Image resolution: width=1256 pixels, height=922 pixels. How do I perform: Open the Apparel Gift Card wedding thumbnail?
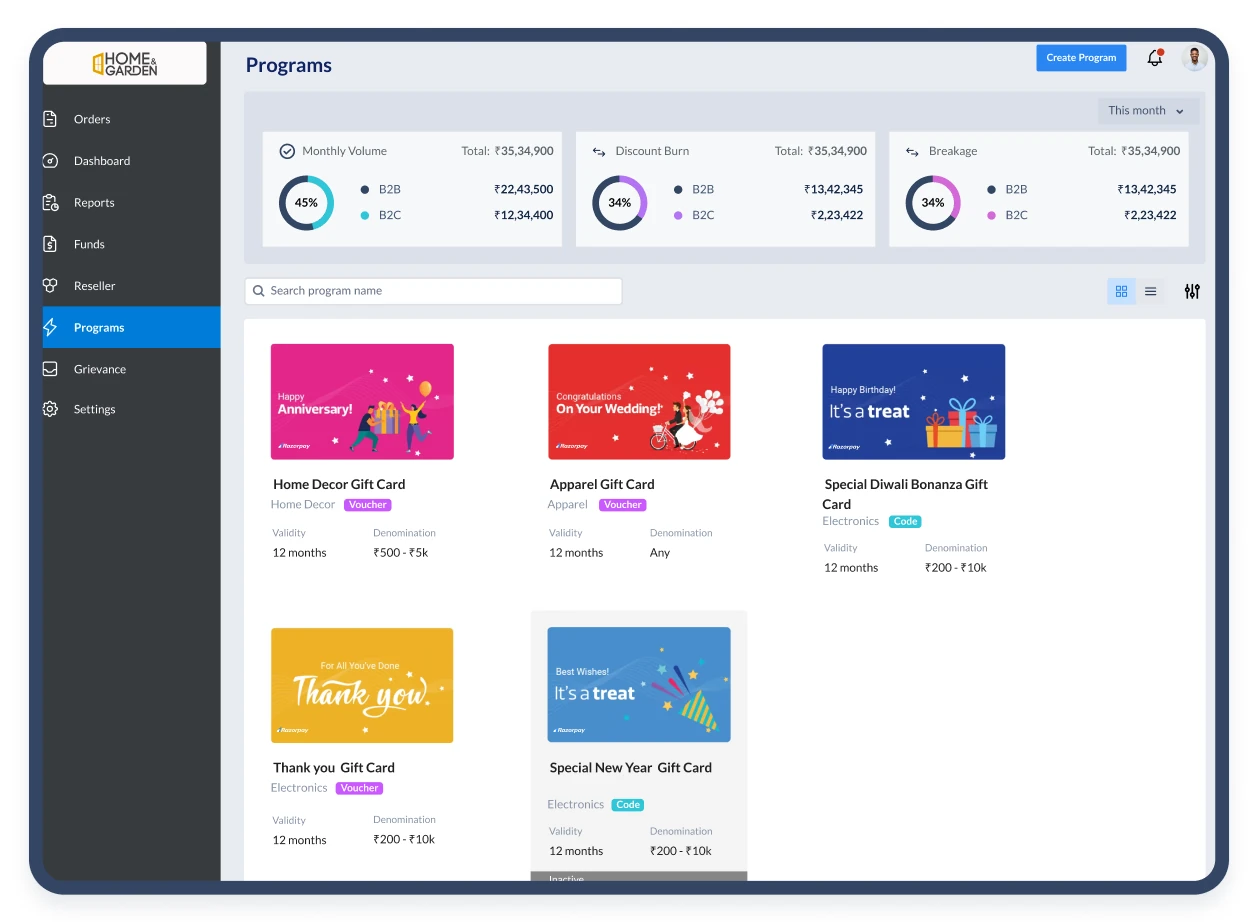(639, 402)
